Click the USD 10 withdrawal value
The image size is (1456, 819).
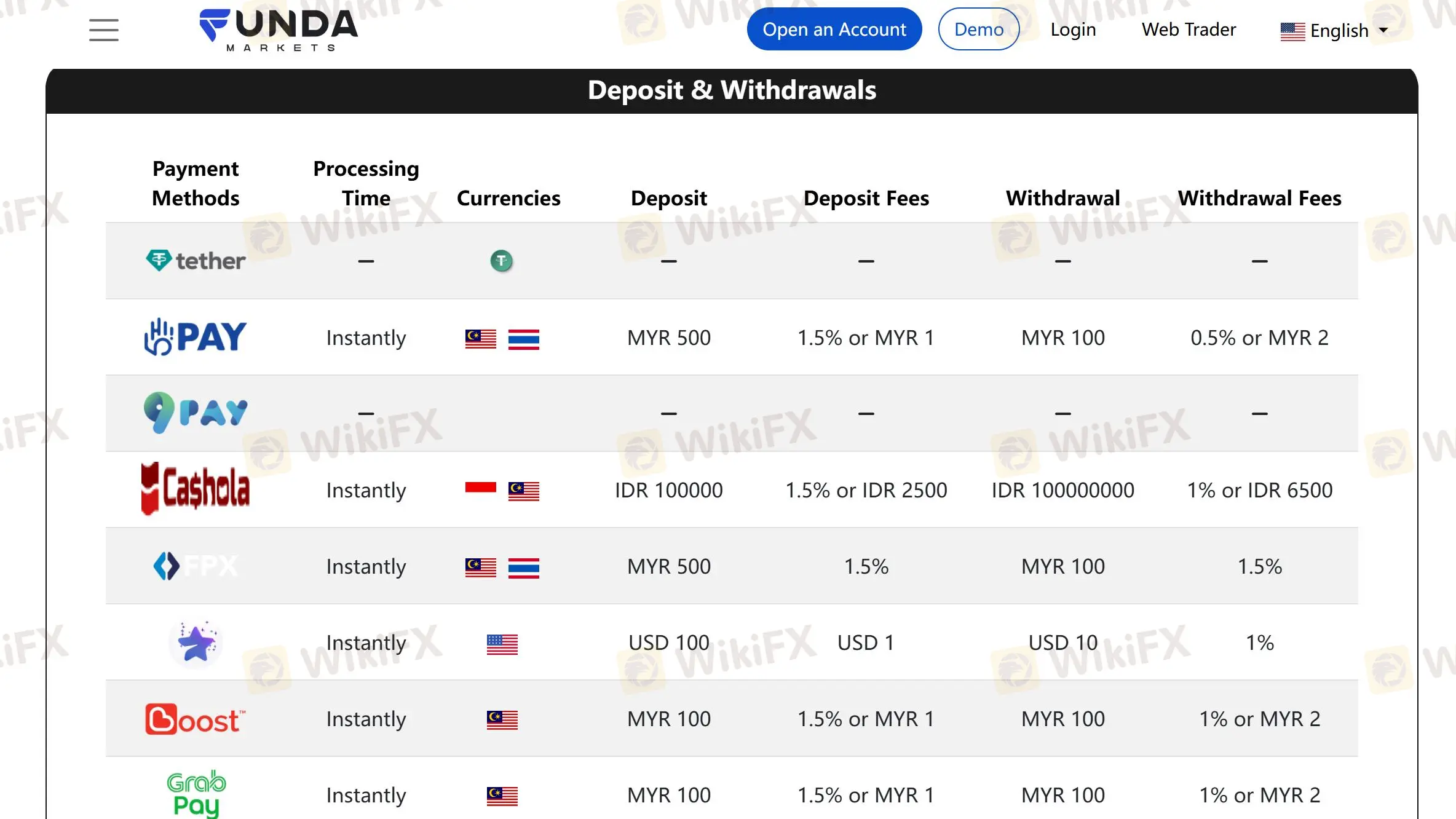pos(1062,643)
